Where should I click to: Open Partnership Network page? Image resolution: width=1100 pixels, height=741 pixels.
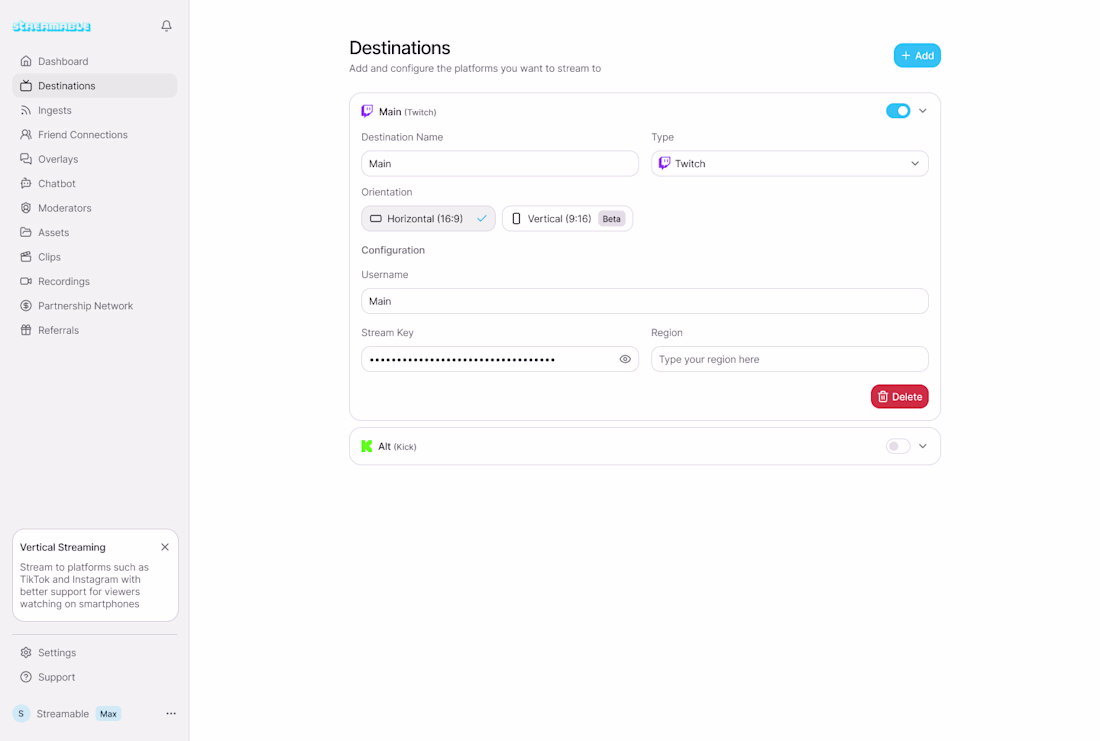pyautogui.click(x=95, y=306)
